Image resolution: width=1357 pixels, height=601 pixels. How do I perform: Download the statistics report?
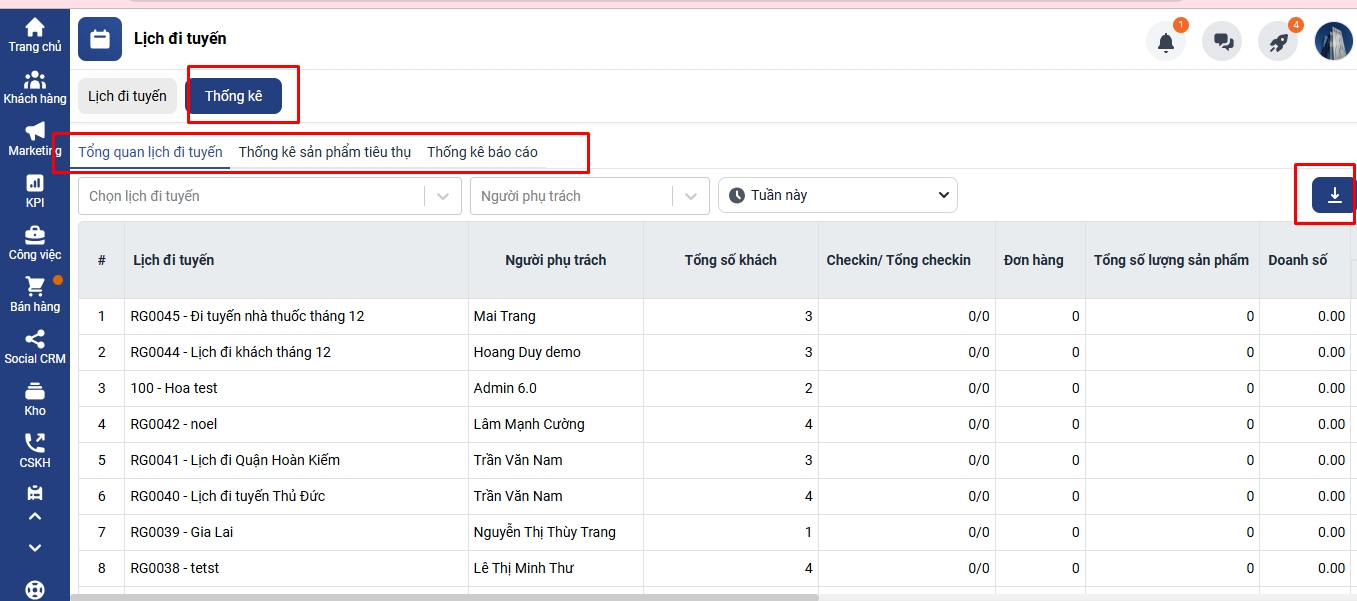point(1334,195)
